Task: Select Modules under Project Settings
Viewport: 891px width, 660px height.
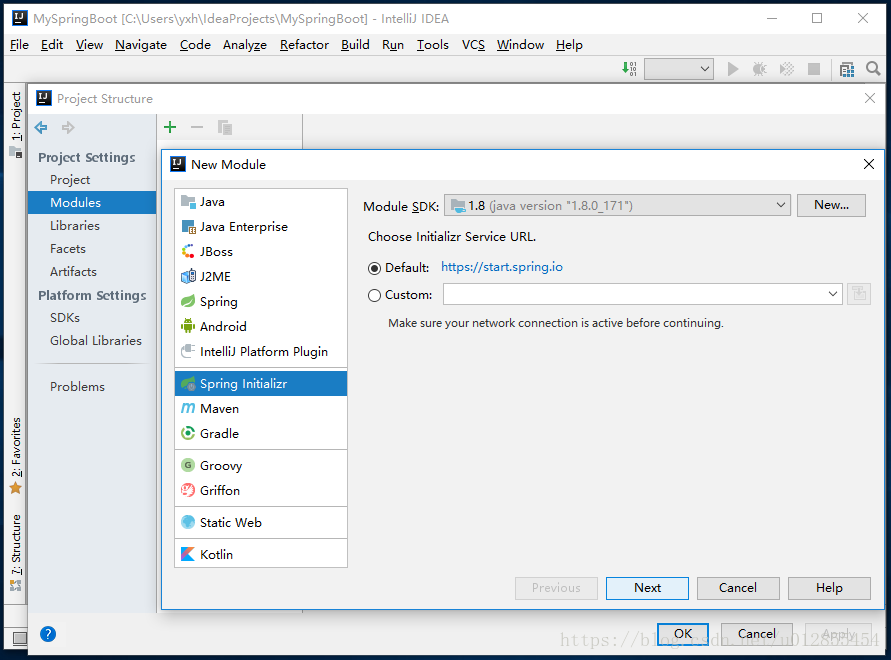Action: tap(92, 202)
